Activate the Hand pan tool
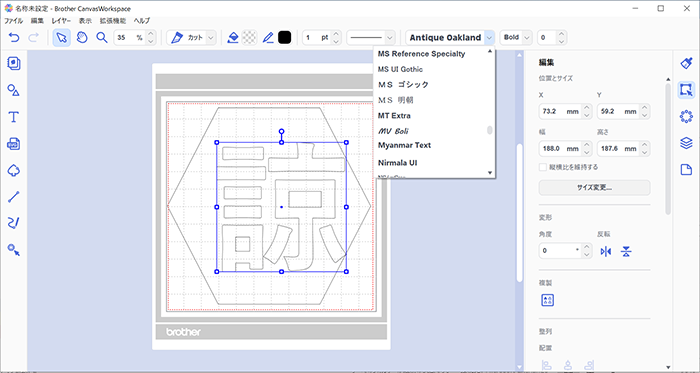Viewport: 700px width, 373px height. click(82, 38)
